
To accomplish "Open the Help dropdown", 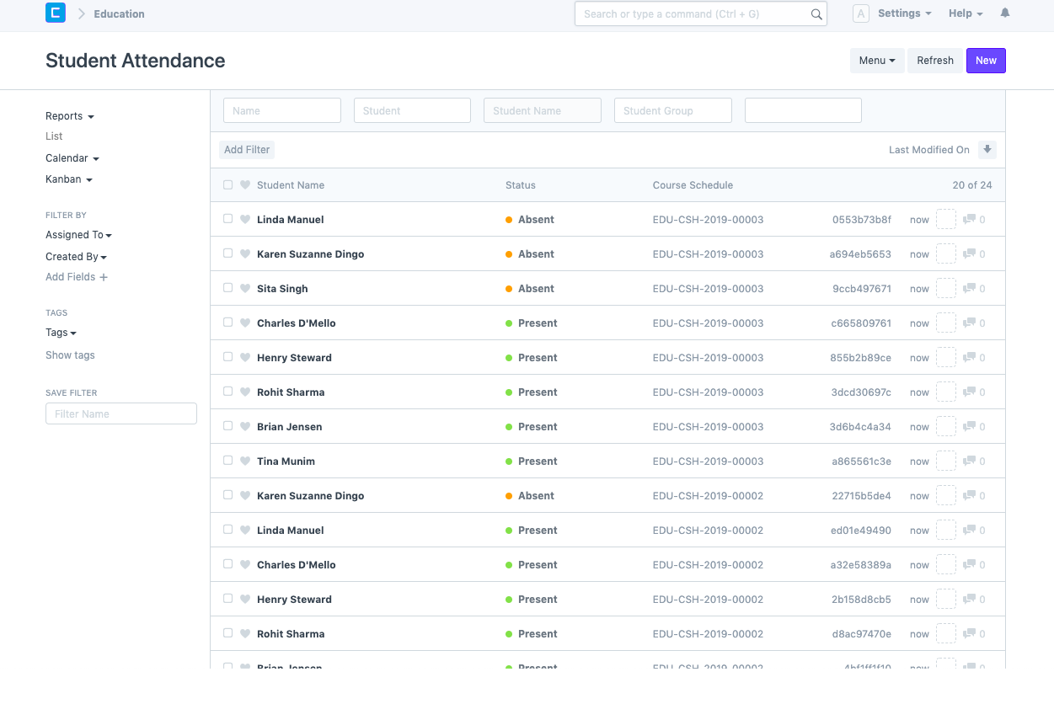I will tap(965, 13).
